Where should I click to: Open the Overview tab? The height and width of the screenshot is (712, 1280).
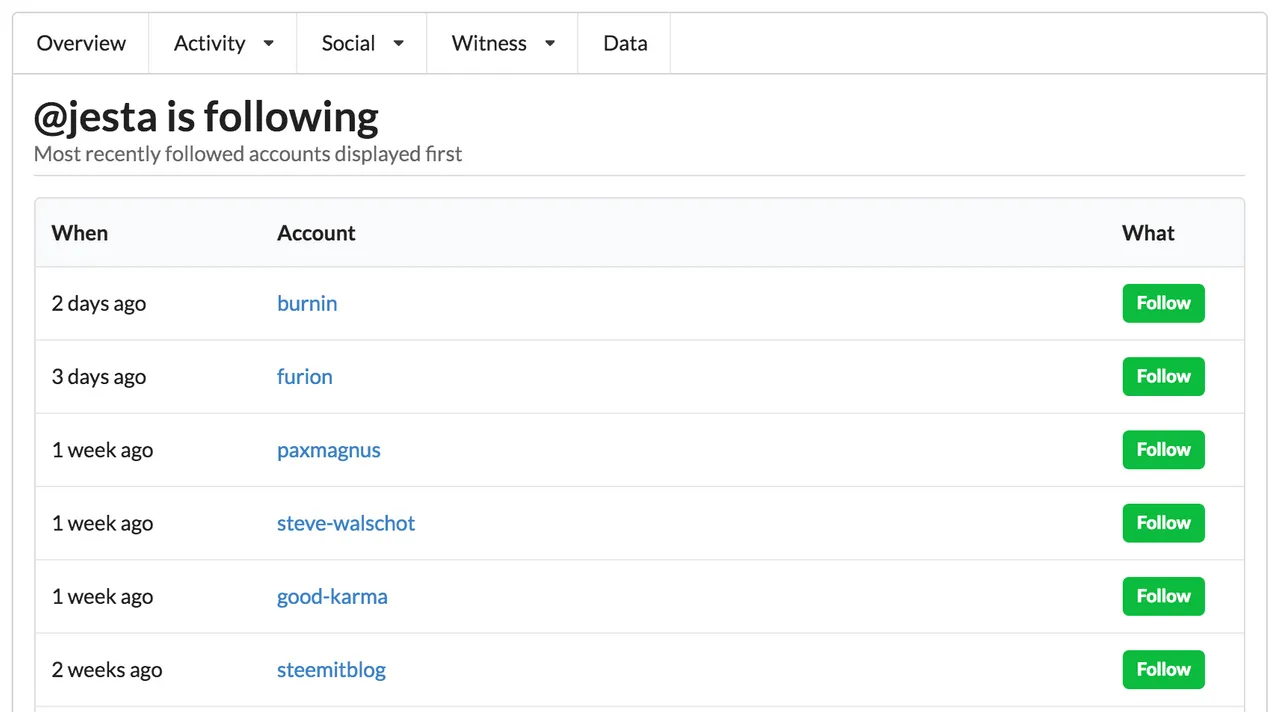click(x=81, y=43)
